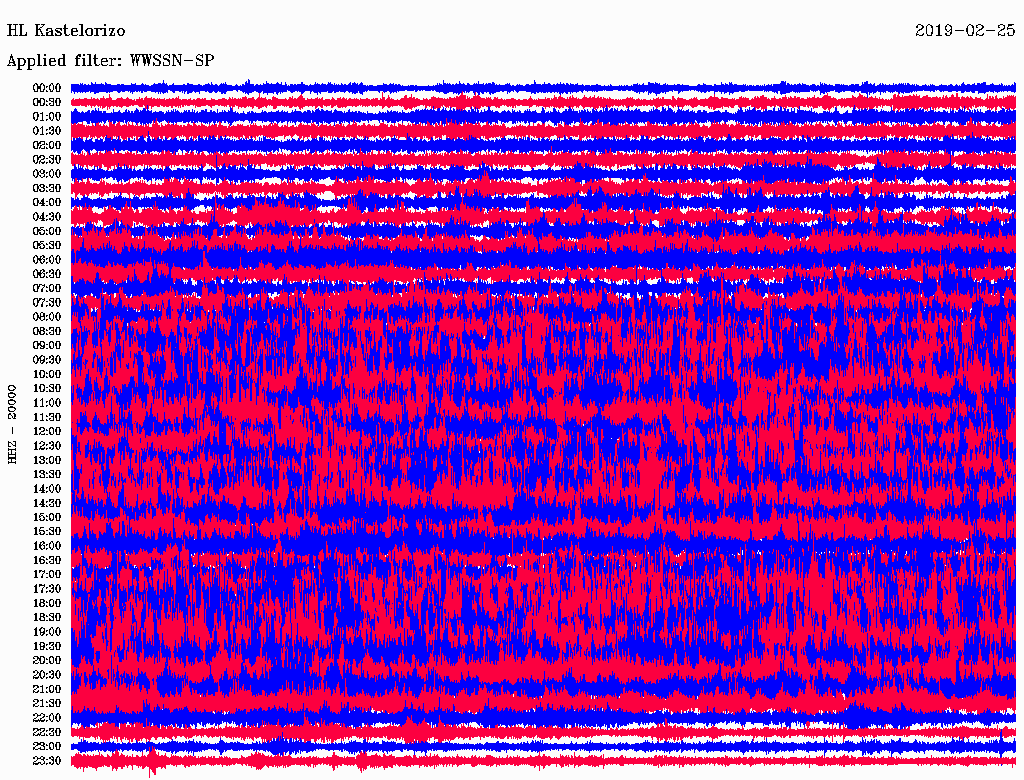Viewport: 1024px width, 780px height.
Task: Select the 14:30 time label
Action: [x=47, y=503]
